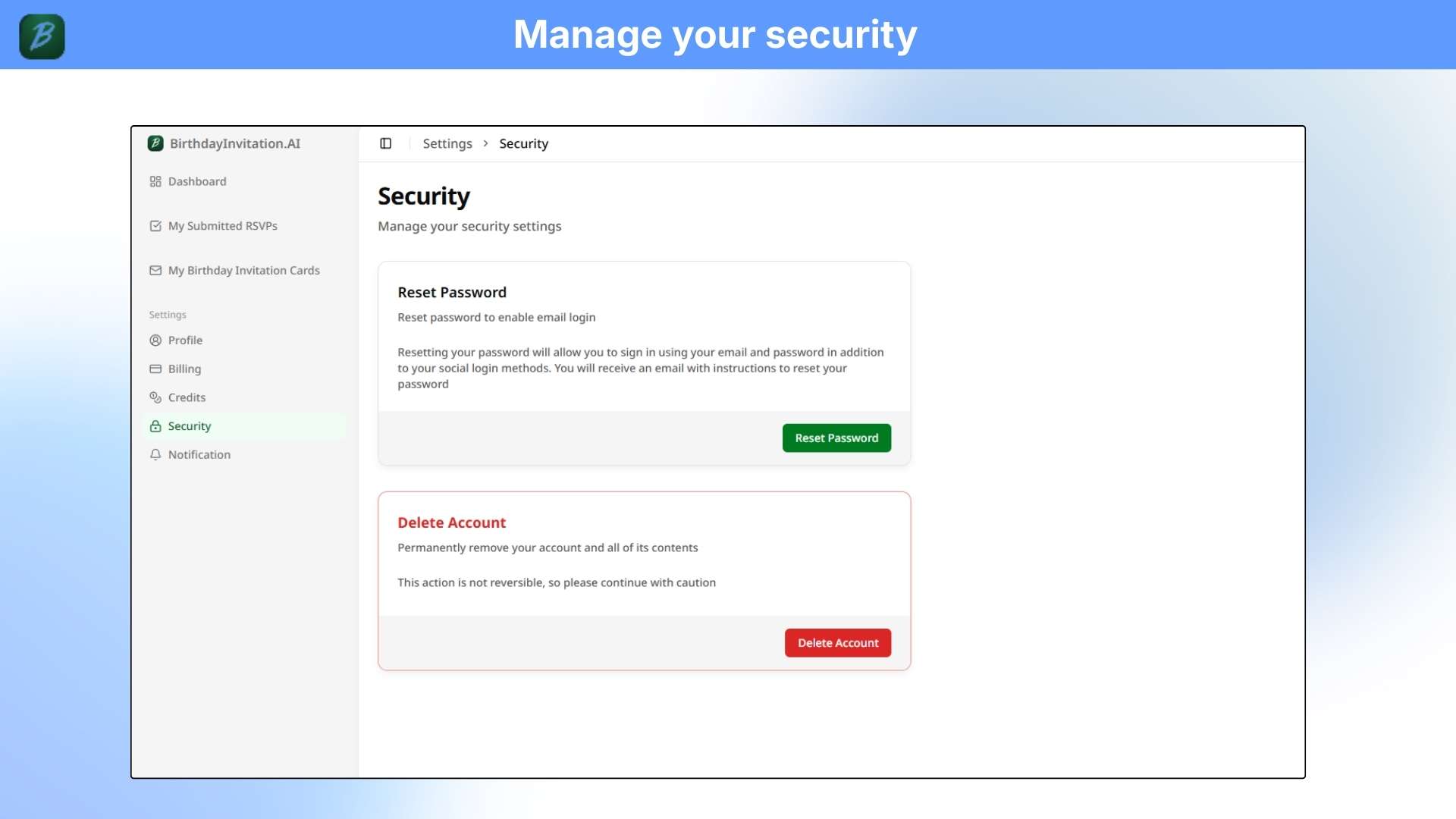Image resolution: width=1456 pixels, height=819 pixels.
Task: Click the Notification bell icon
Action: [155, 454]
